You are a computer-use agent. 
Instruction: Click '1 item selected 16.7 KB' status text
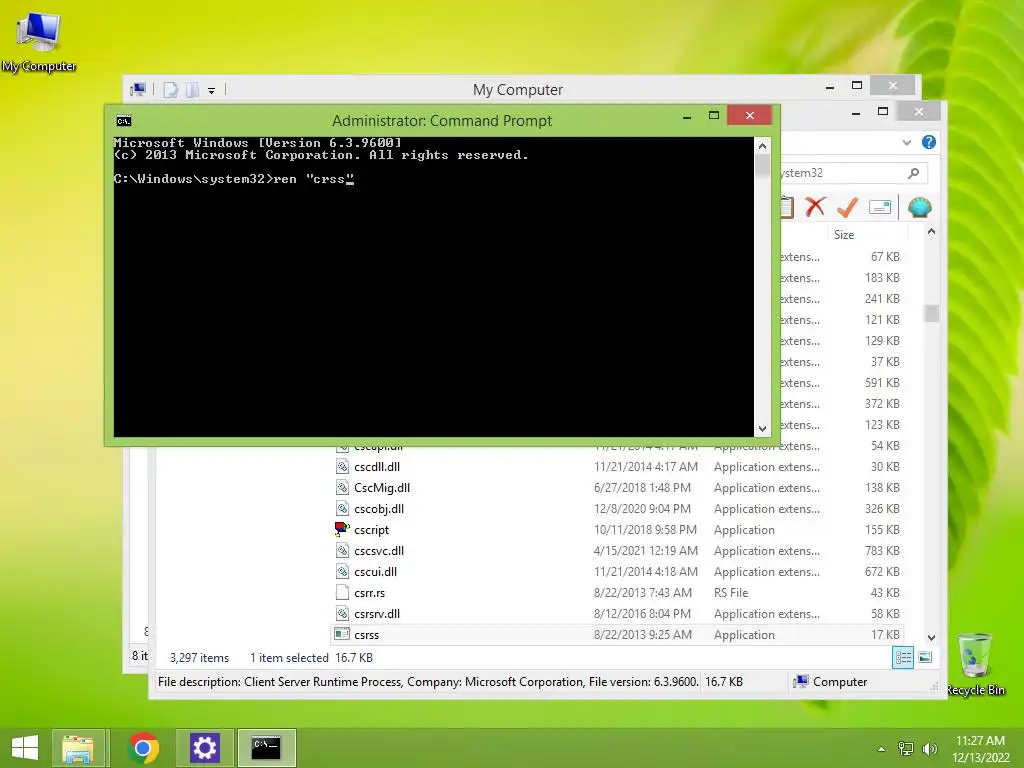[312, 658]
